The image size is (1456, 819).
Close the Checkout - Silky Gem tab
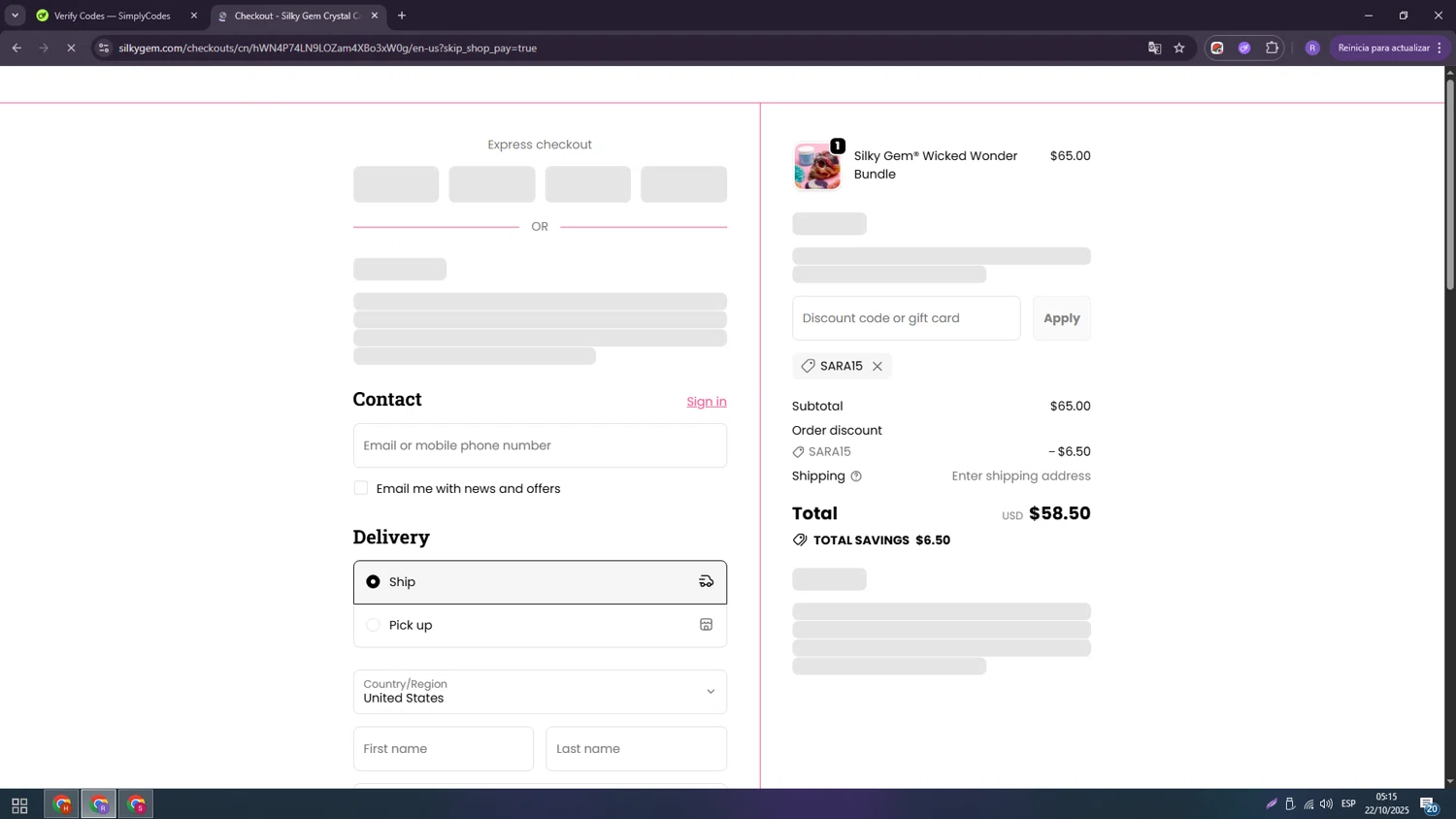tap(375, 16)
